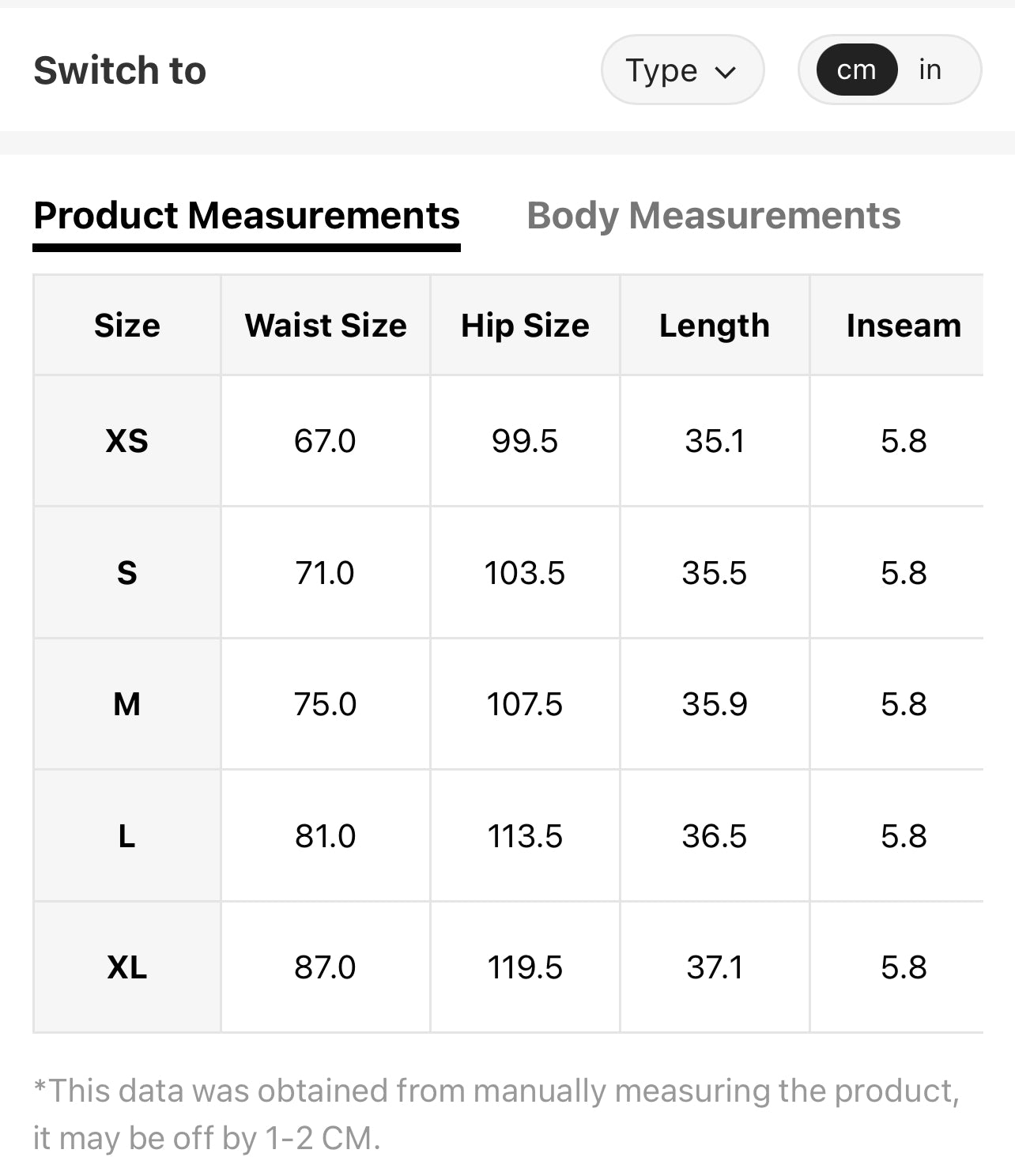Click the manual measuring disclaimer note
Screen dimensions: 1015x1176
[x=496, y=1114]
